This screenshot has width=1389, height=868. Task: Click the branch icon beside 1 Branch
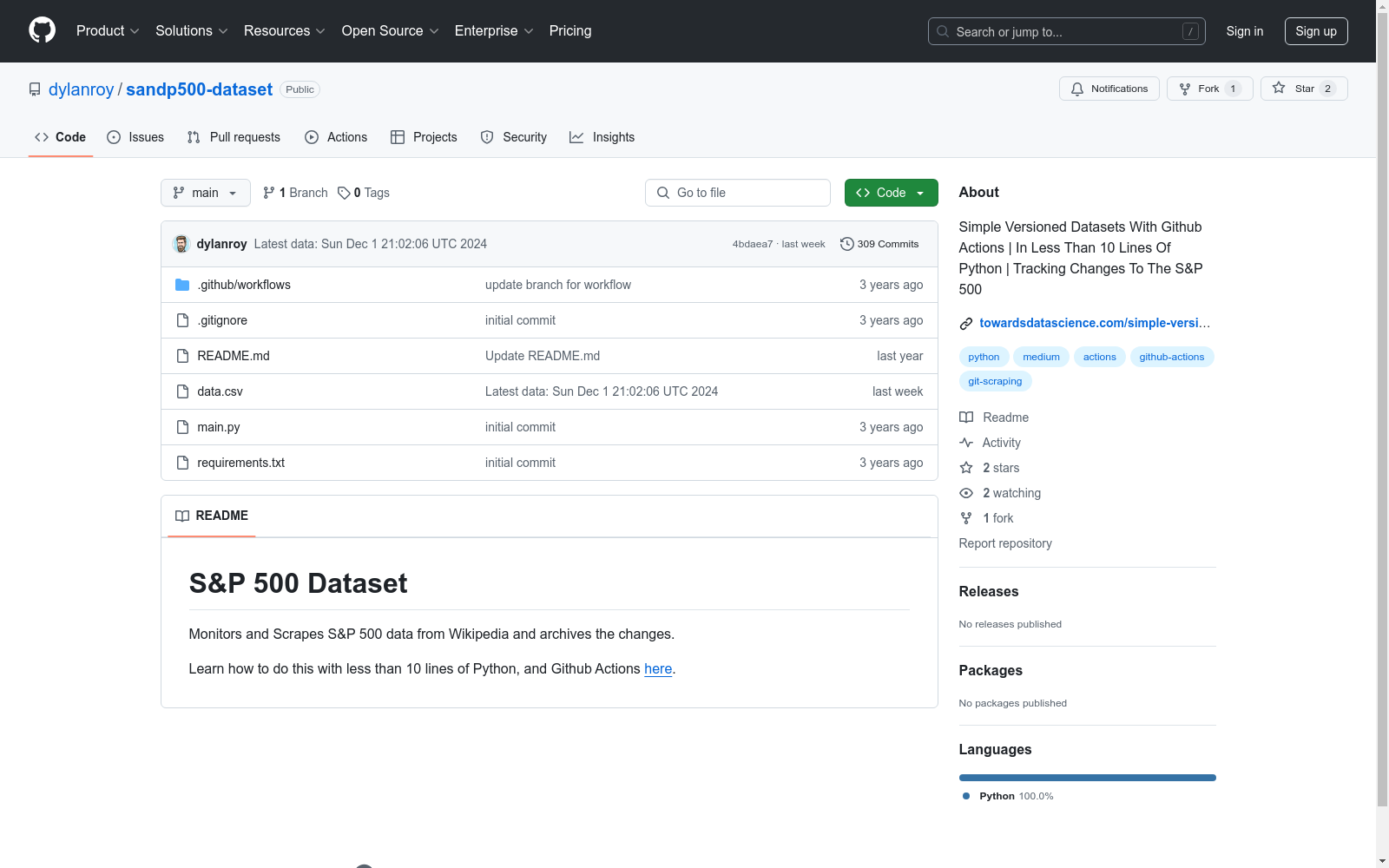[269, 193]
